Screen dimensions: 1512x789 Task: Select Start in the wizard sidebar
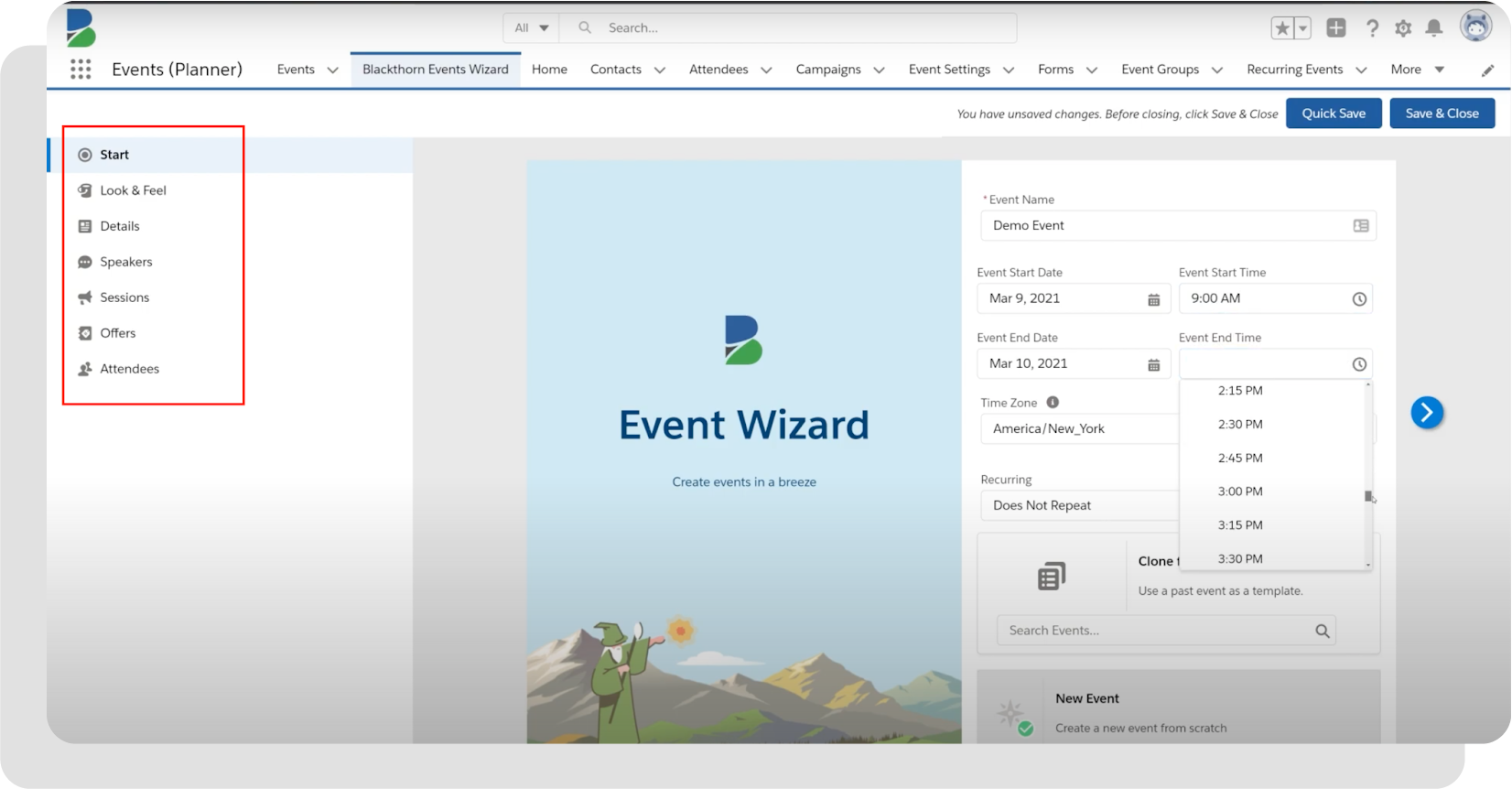[x=230, y=155]
